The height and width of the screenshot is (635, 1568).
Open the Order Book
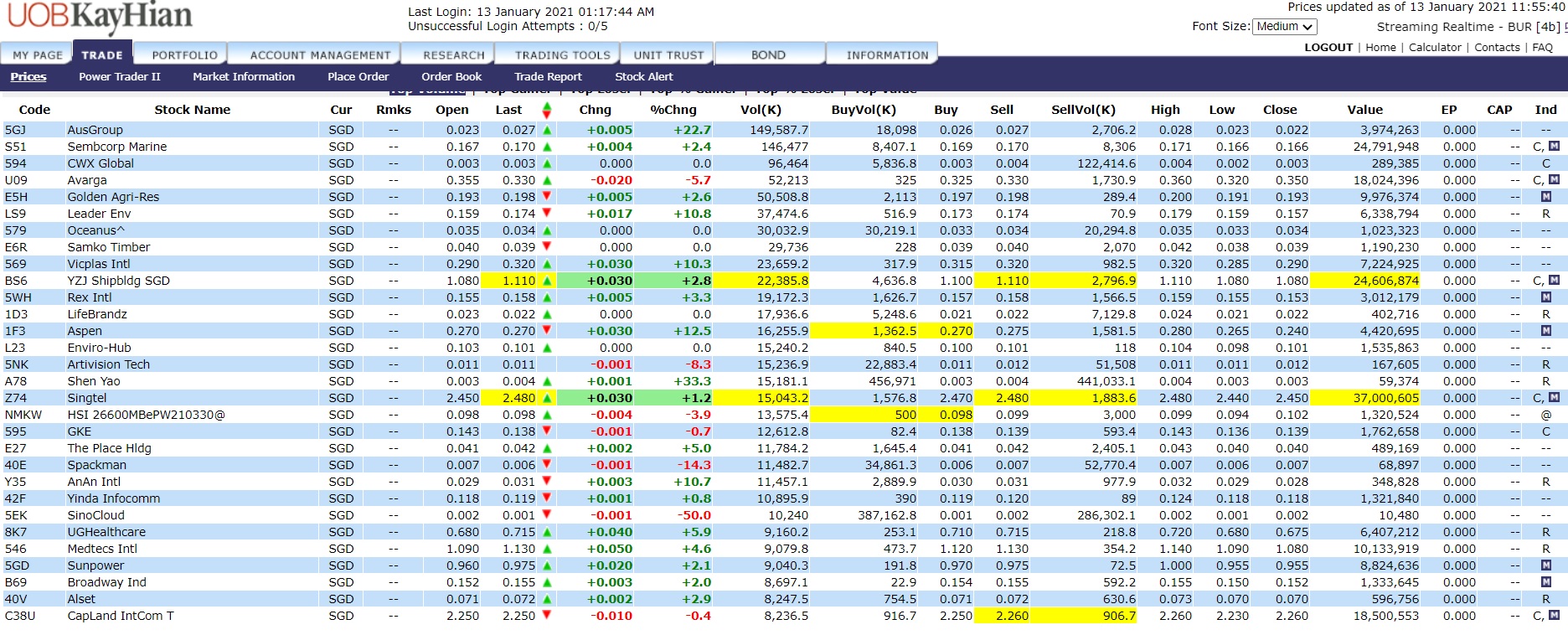coord(451,76)
